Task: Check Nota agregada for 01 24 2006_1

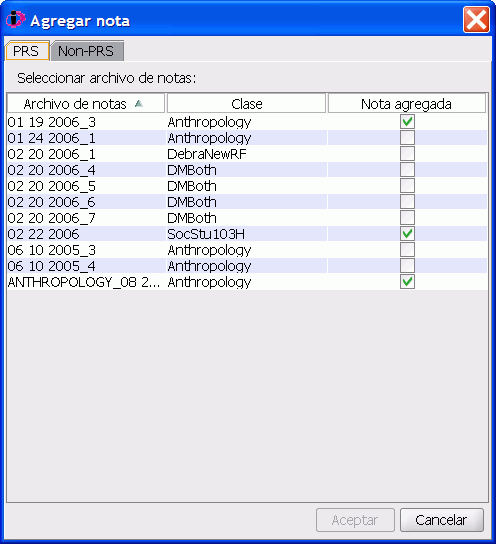Action: (x=407, y=138)
